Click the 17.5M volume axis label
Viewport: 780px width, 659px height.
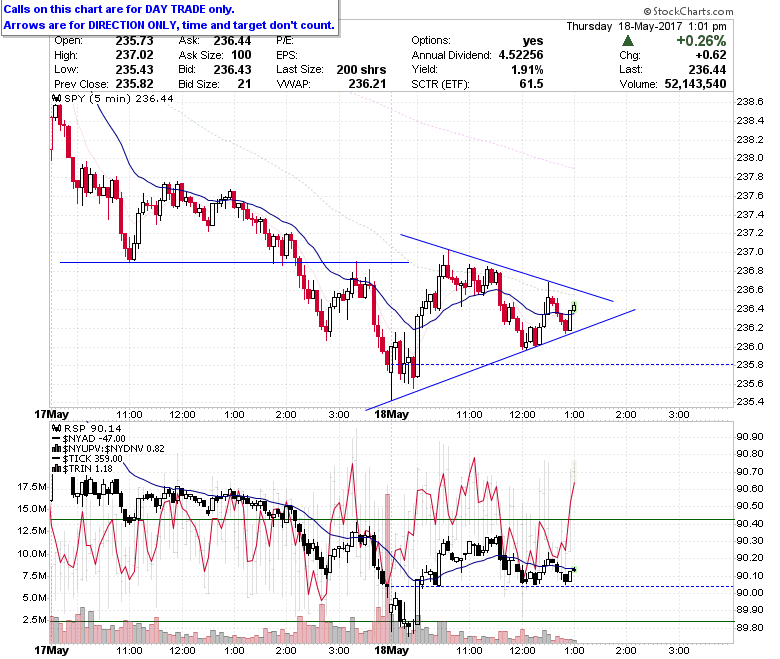[x=32, y=486]
